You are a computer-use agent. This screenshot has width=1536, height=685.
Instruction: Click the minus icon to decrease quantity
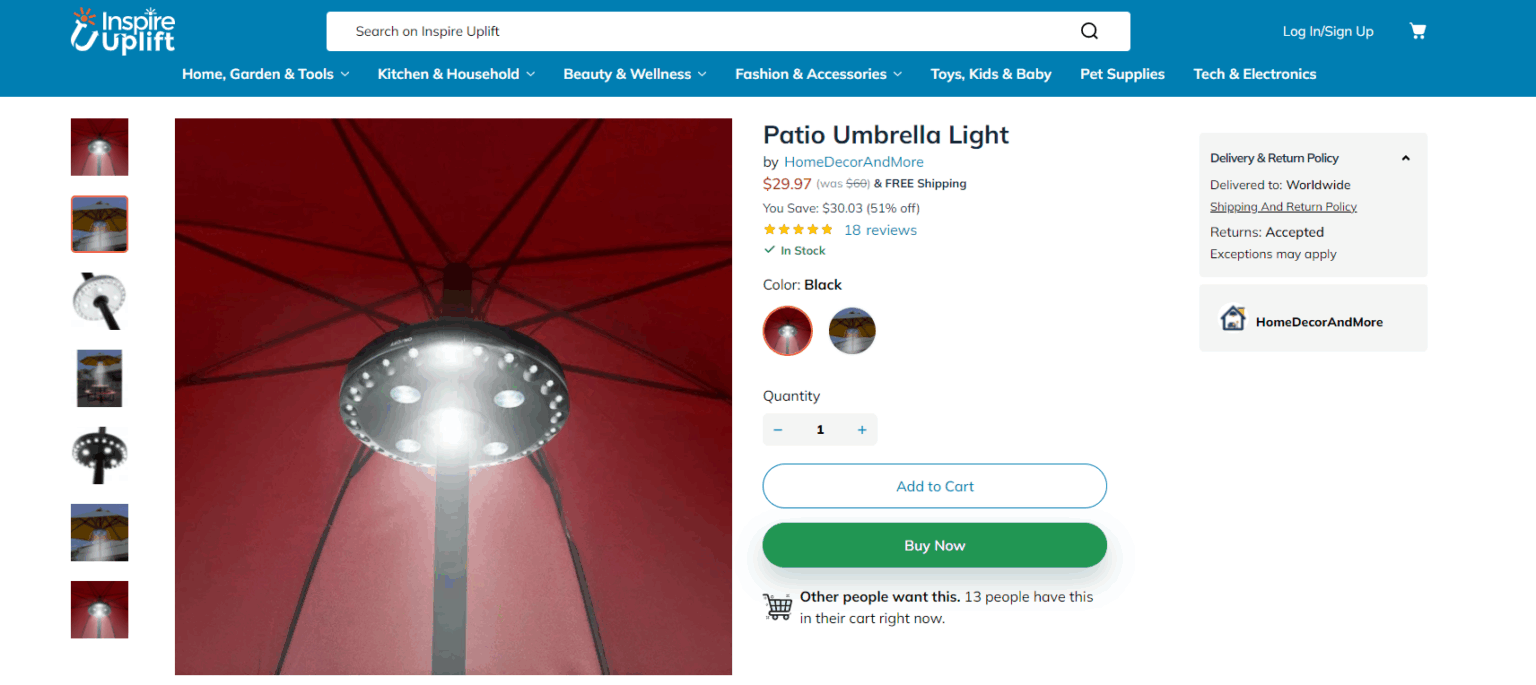tap(778, 429)
